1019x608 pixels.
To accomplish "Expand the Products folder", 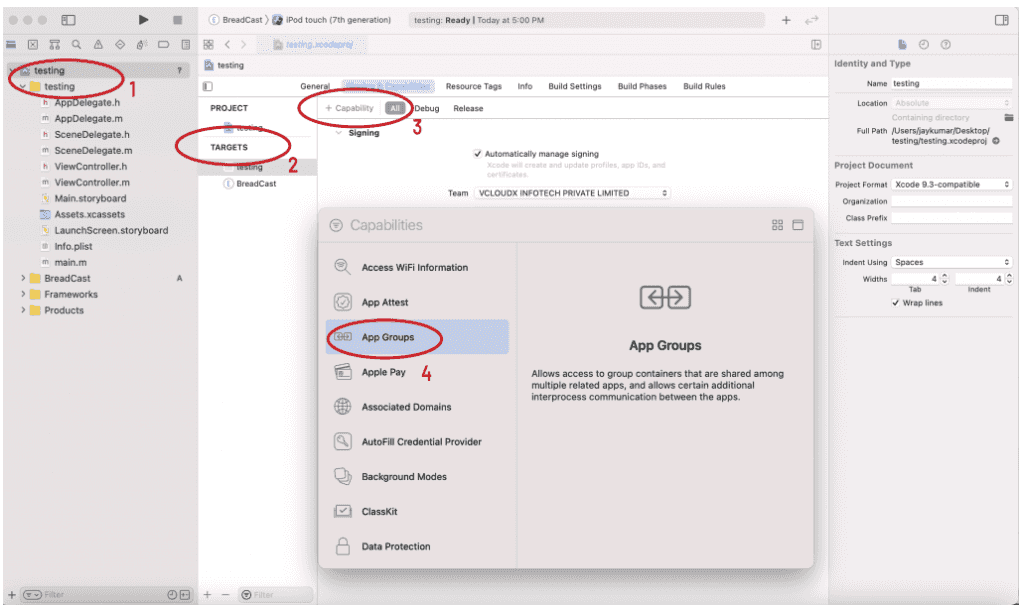I will click(23, 310).
